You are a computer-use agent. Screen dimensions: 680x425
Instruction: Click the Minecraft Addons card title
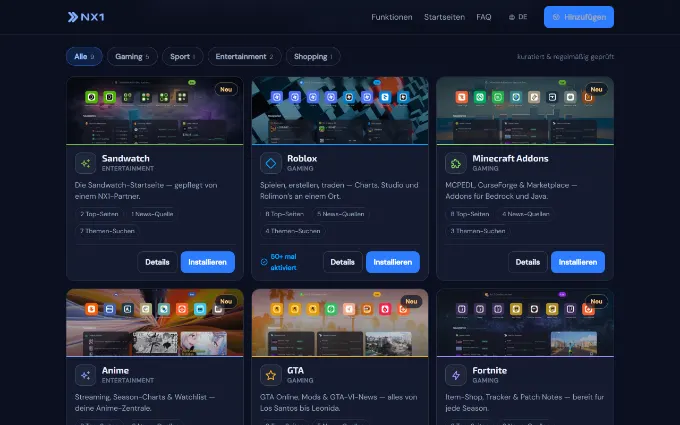[510, 158]
